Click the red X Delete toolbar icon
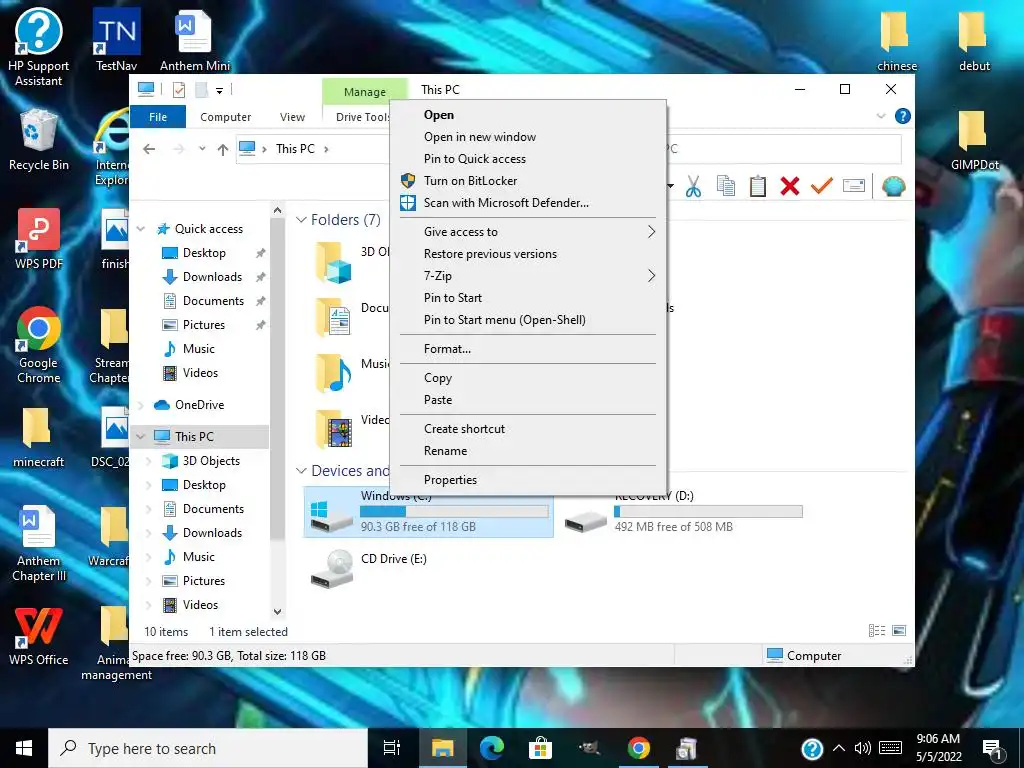This screenshot has height=768, width=1024. tap(790, 186)
